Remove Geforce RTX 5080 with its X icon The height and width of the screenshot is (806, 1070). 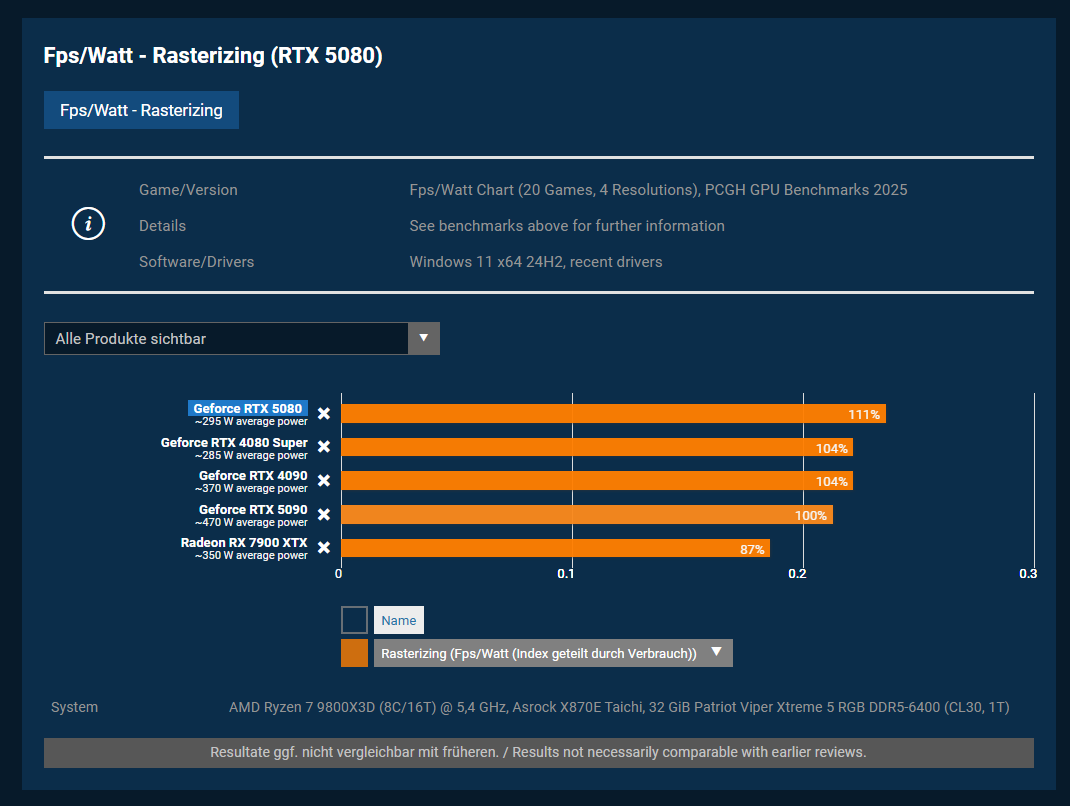point(324,414)
